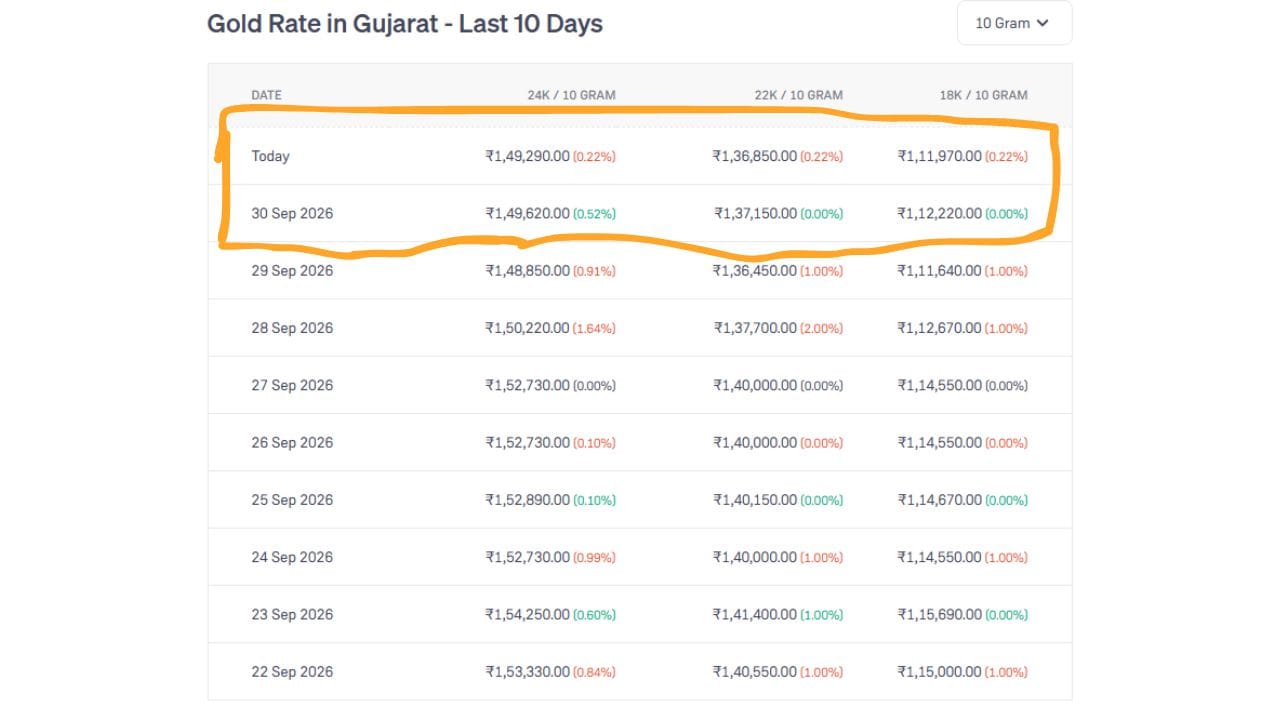This screenshot has width=1280, height=720.
Task: Select the 'Today' date cell
Action: [270, 156]
